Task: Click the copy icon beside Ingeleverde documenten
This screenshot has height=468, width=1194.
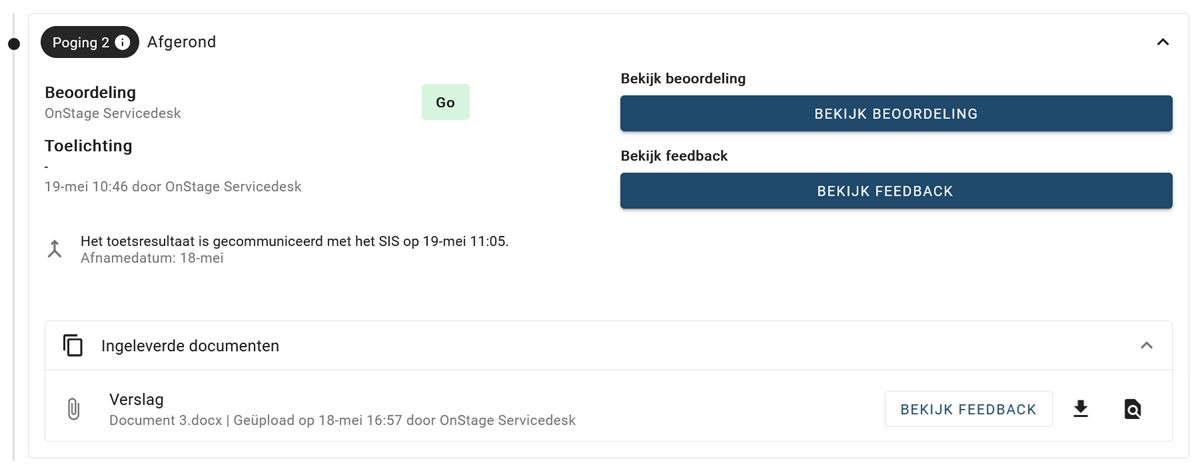Action: click(x=73, y=345)
